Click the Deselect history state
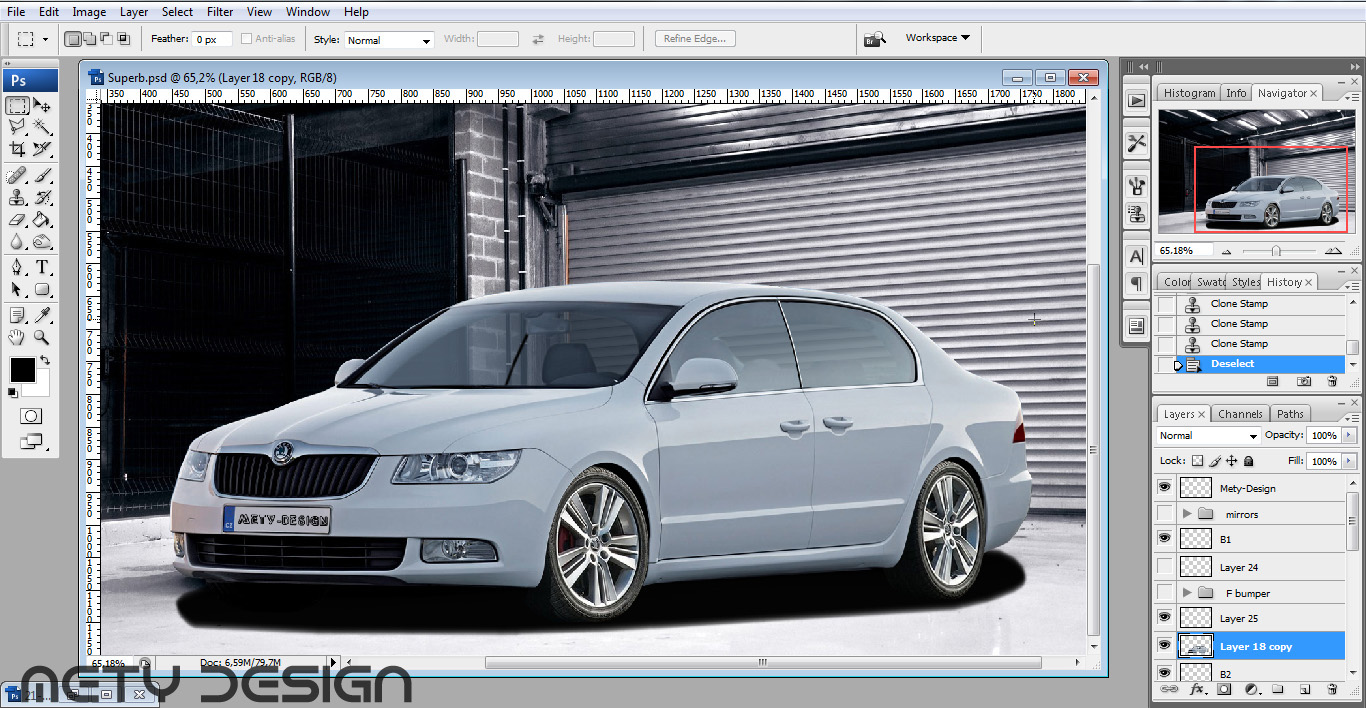This screenshot has width=1366, height=708. pos(1250,364)
